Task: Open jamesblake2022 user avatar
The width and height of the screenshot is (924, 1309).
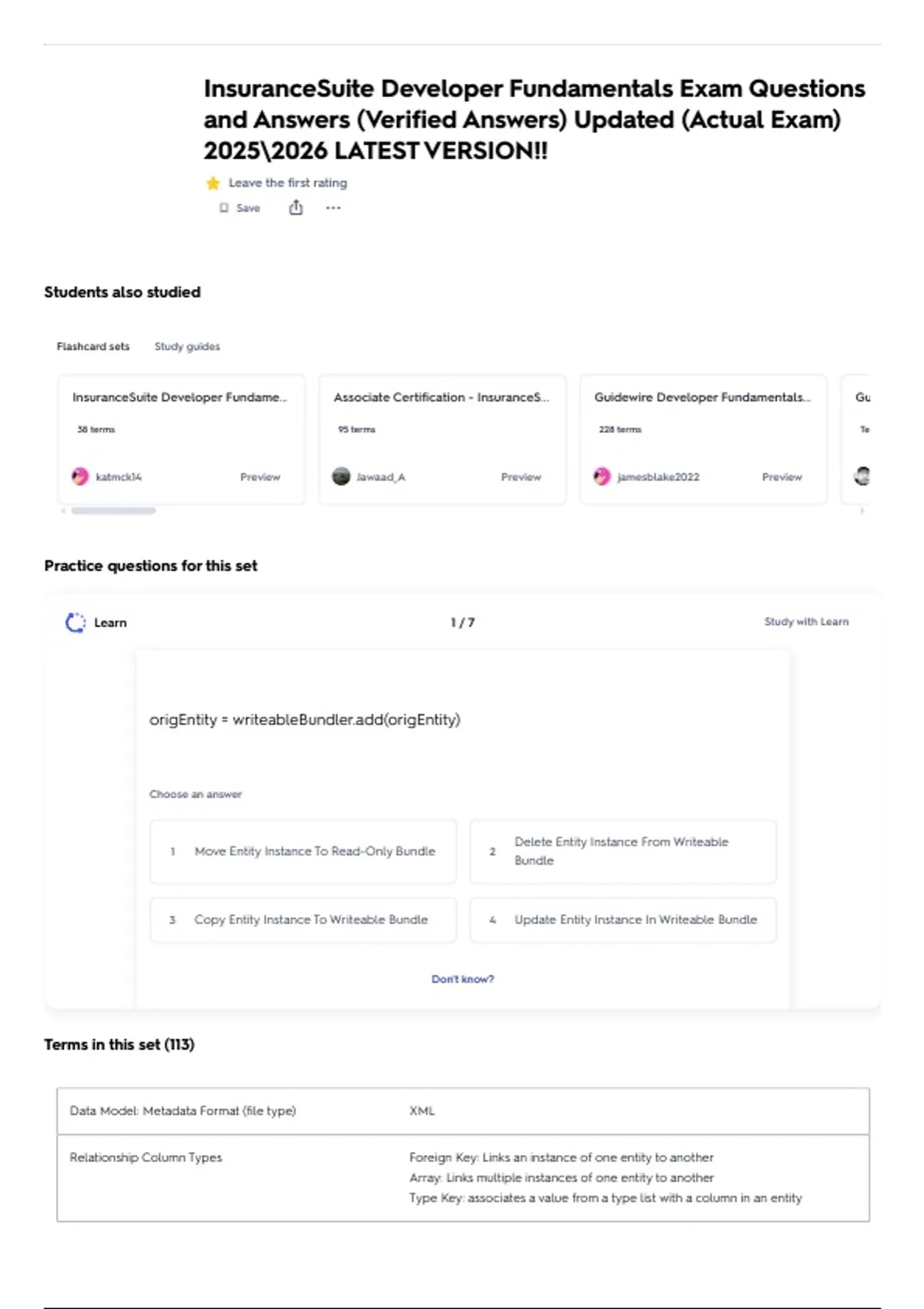Action: point(602,477)
